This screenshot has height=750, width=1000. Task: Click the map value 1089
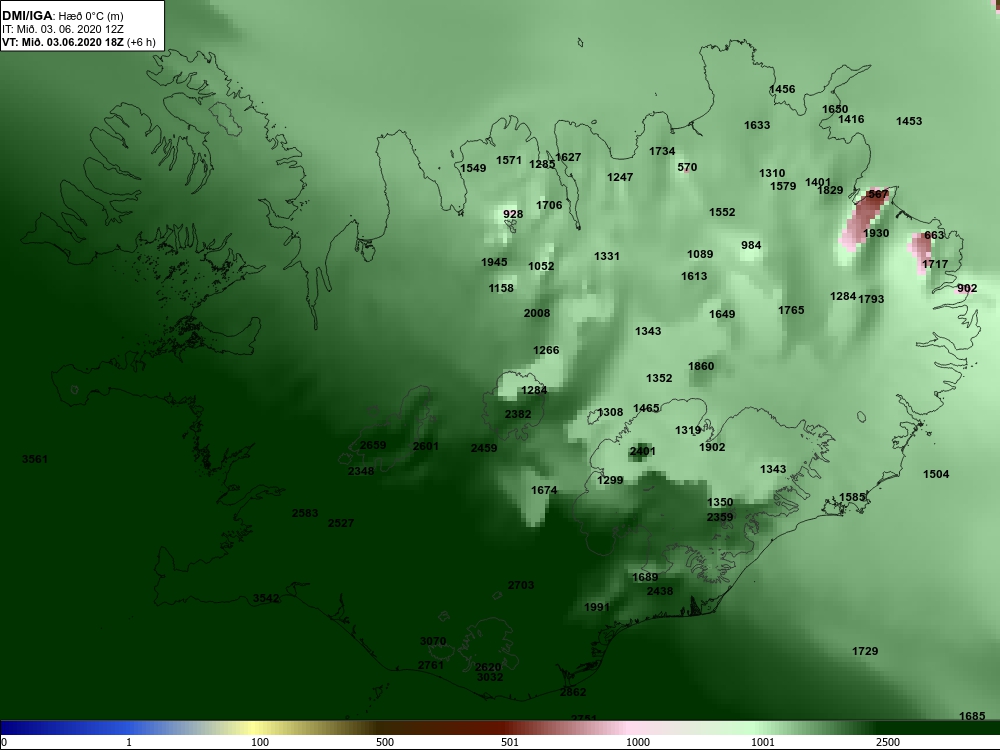700,254
